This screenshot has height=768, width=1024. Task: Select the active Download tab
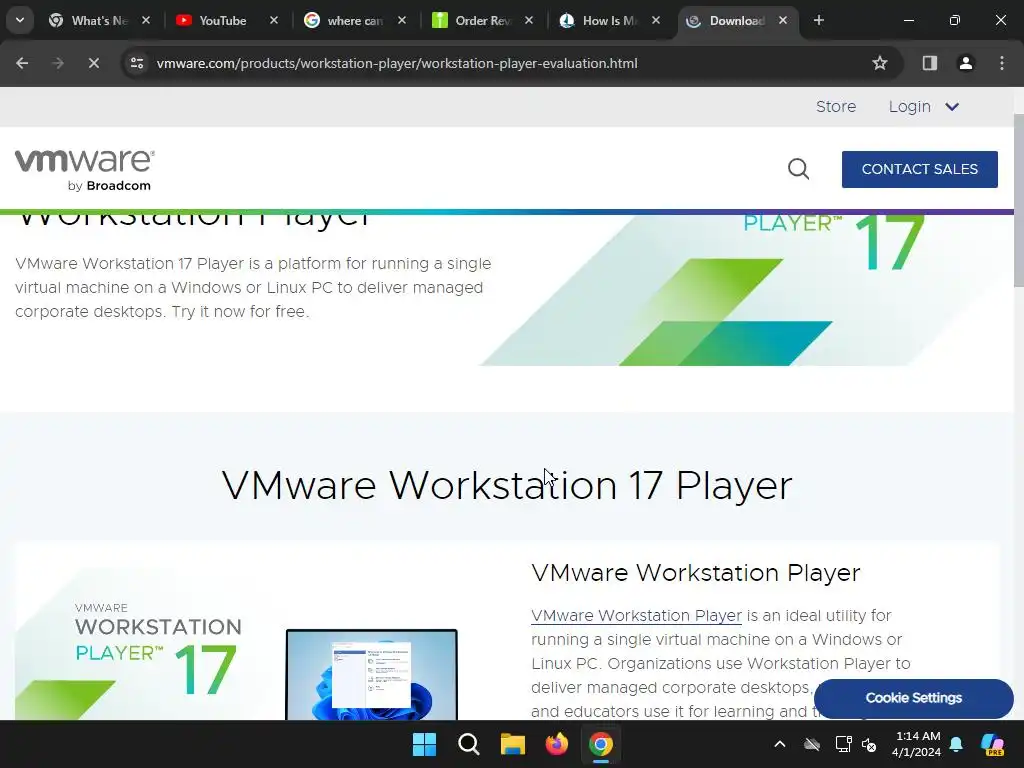tap(737, 20)
